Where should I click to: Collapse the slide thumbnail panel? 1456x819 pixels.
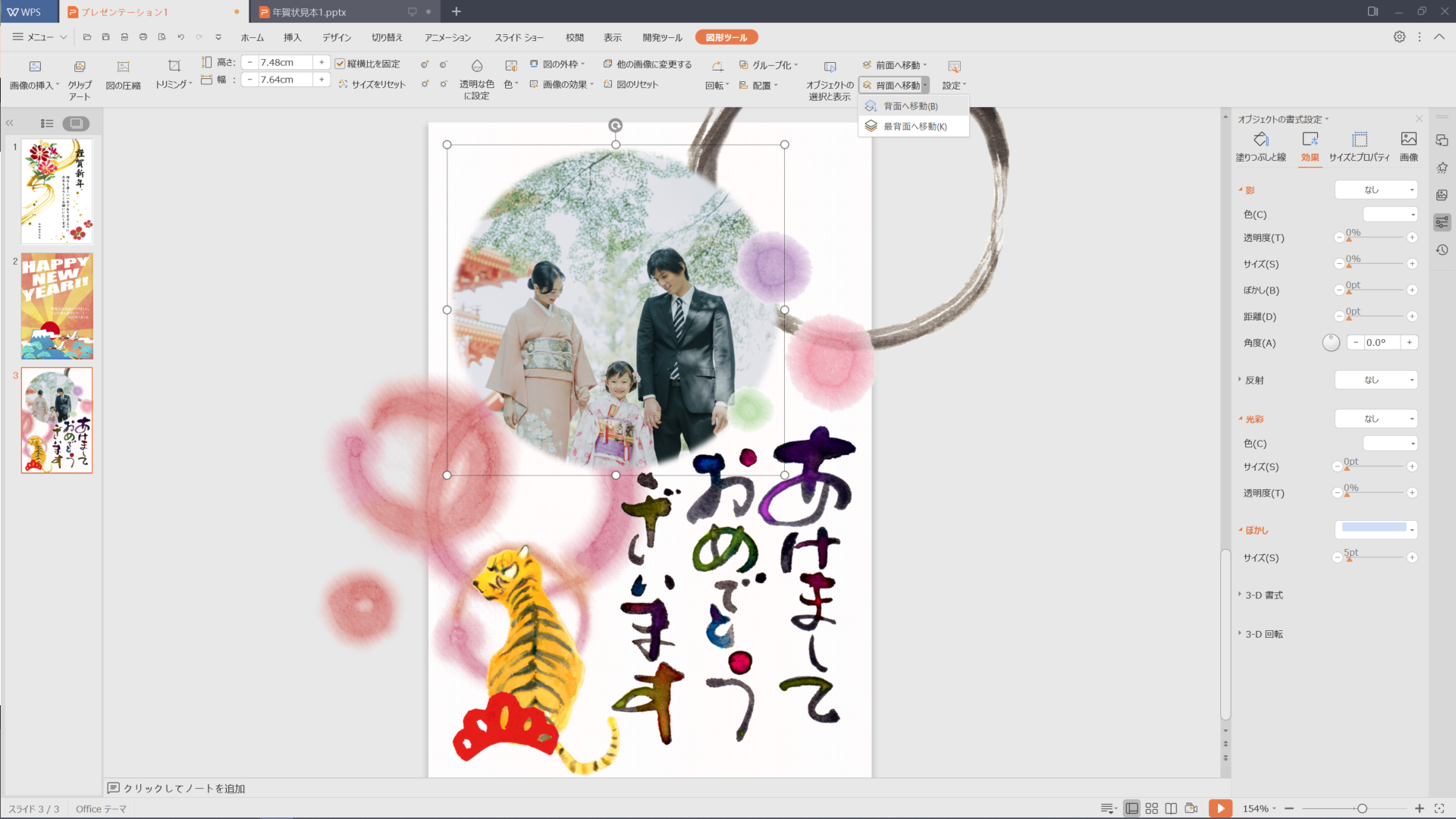coord(10,123)
